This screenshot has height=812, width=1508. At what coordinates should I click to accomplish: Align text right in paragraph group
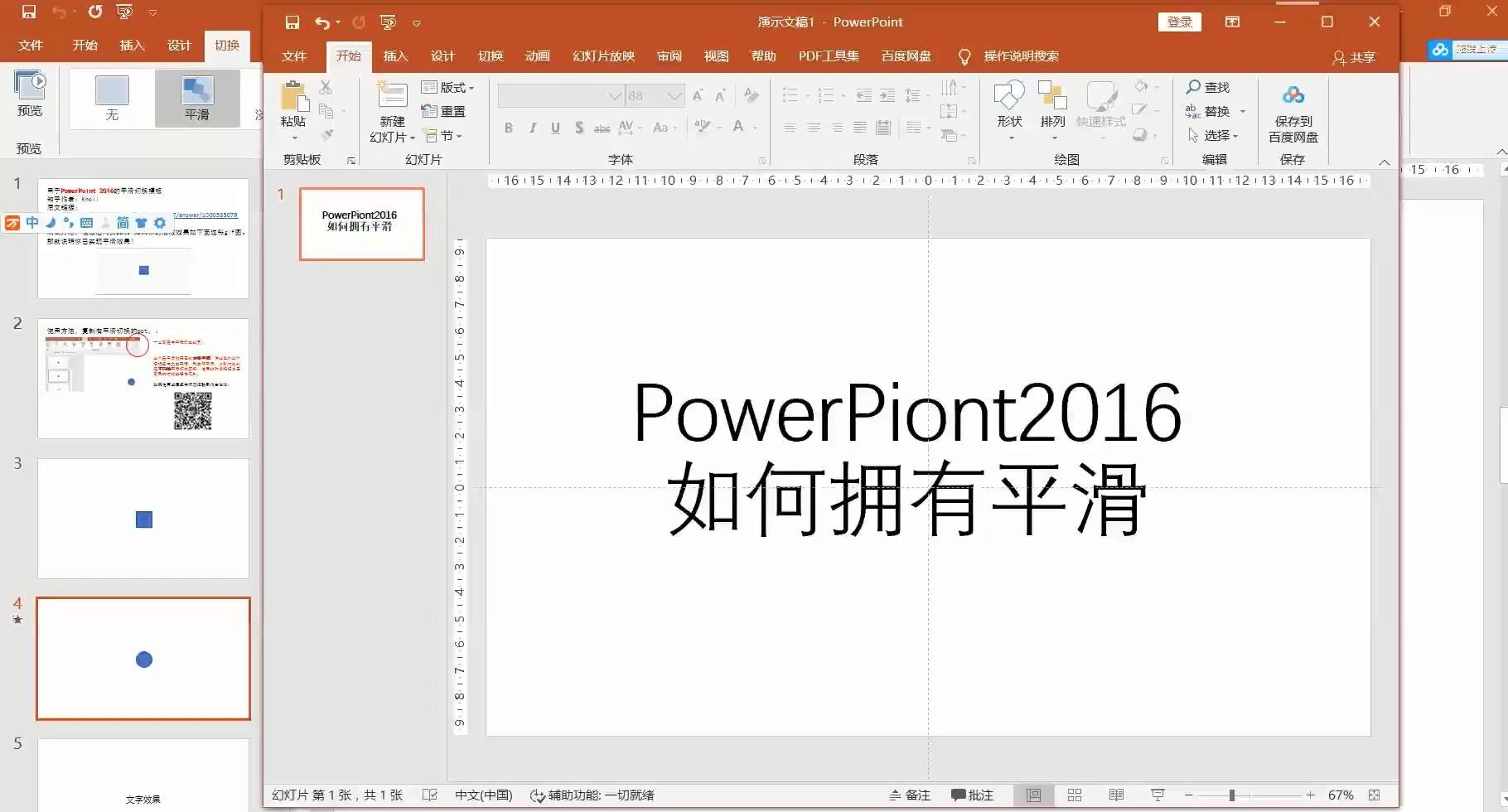(837, 128)
